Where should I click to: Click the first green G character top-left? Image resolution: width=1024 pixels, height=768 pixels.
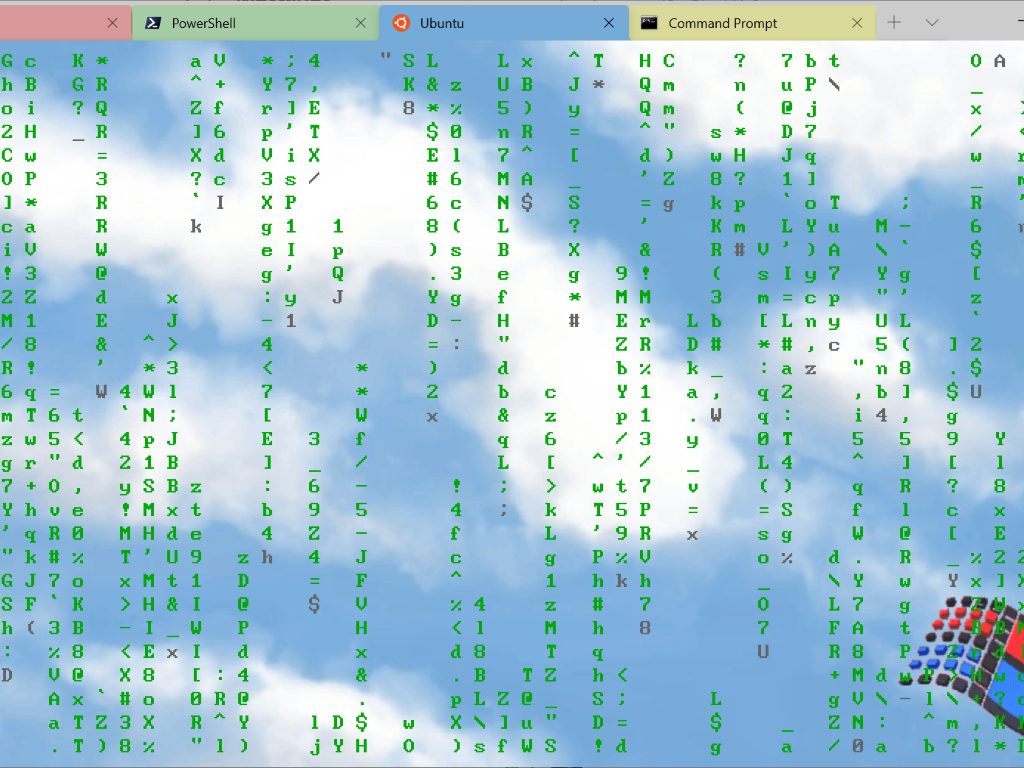[8, 62]
